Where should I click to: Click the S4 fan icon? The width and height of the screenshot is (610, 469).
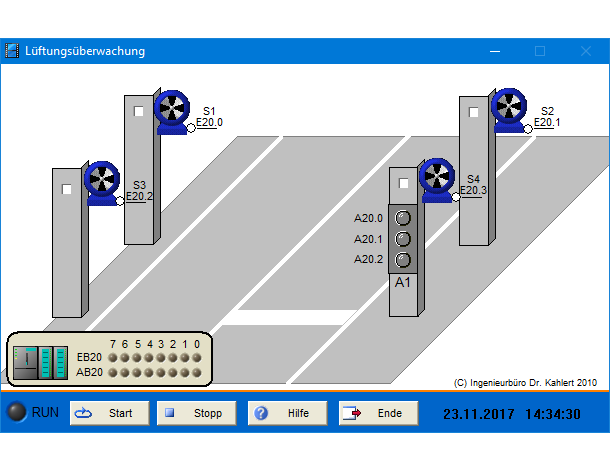pos(437,180)
